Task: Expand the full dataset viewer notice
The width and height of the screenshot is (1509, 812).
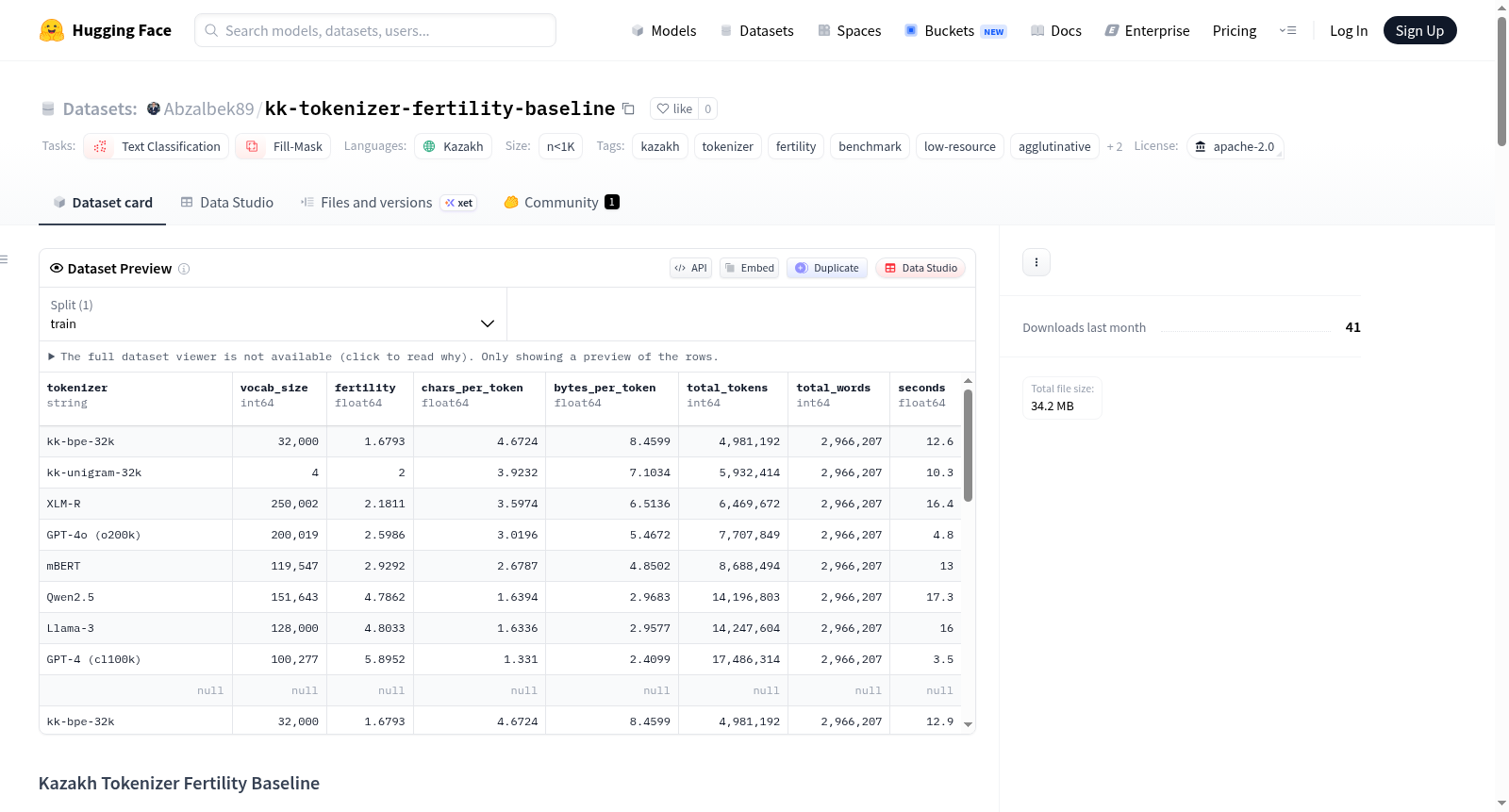Action: (383, 356)
